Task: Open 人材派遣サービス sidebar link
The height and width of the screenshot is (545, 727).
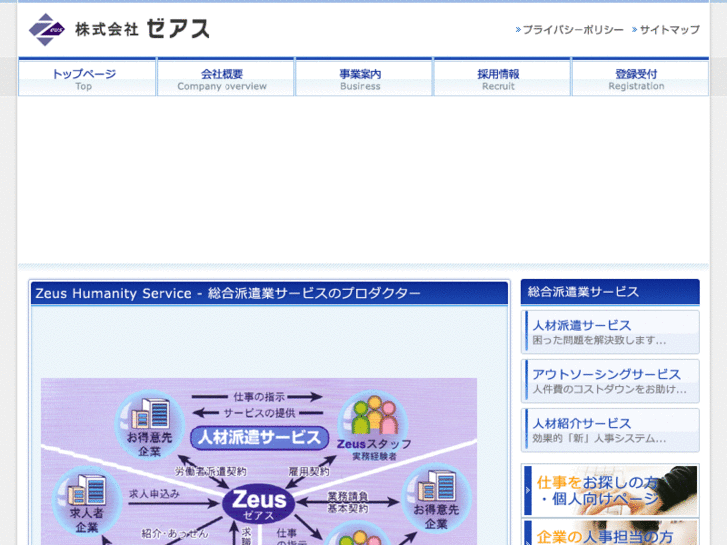Action: pyautogui.click(x=610, y=332)
